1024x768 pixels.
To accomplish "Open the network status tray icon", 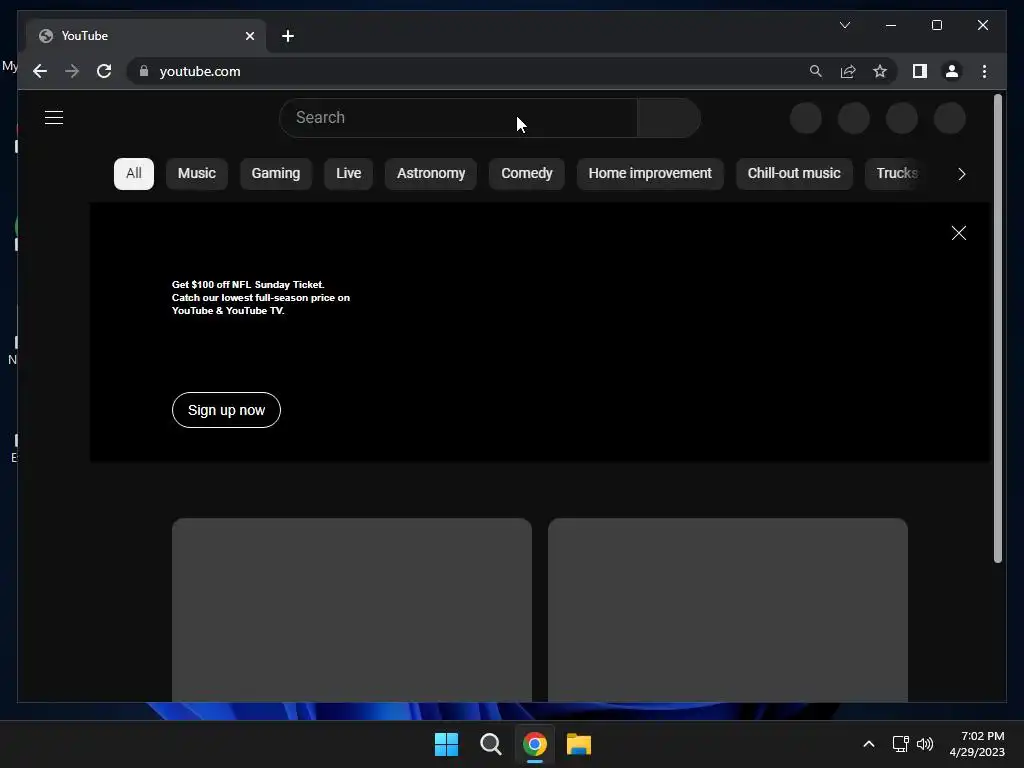I will pos(901,744).
